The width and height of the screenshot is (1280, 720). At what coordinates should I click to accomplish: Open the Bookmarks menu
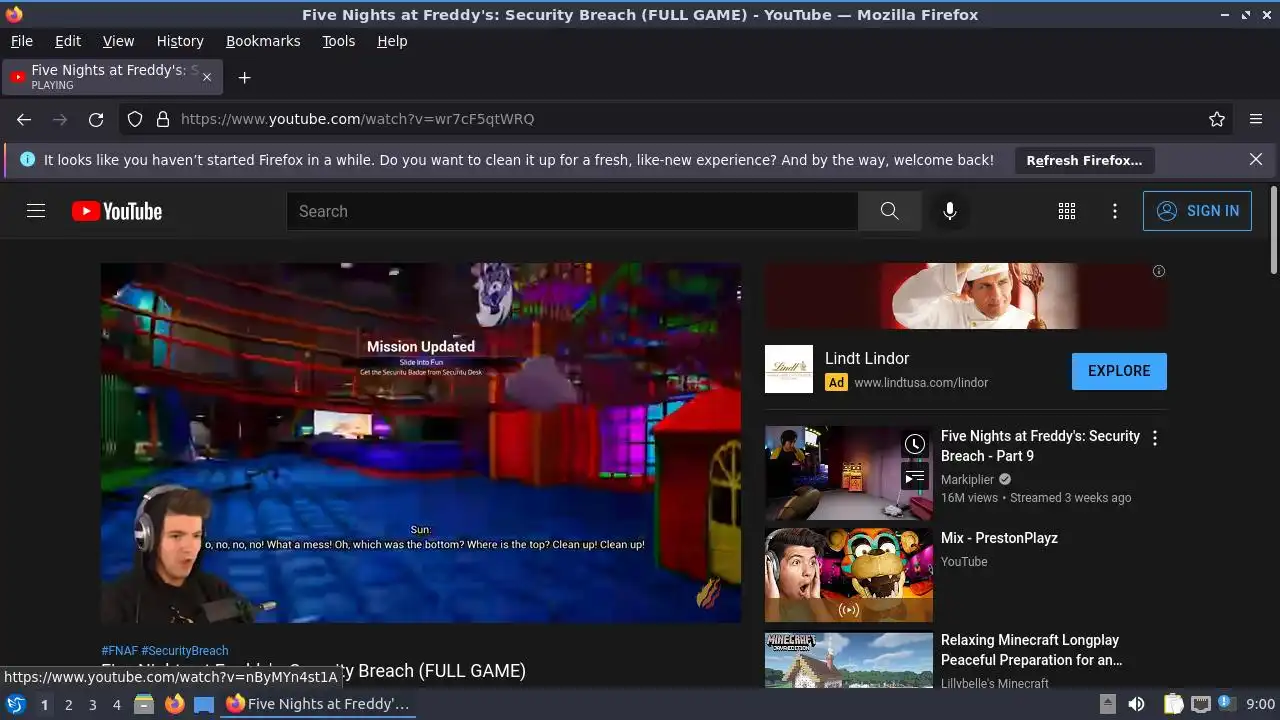(263, 41)
